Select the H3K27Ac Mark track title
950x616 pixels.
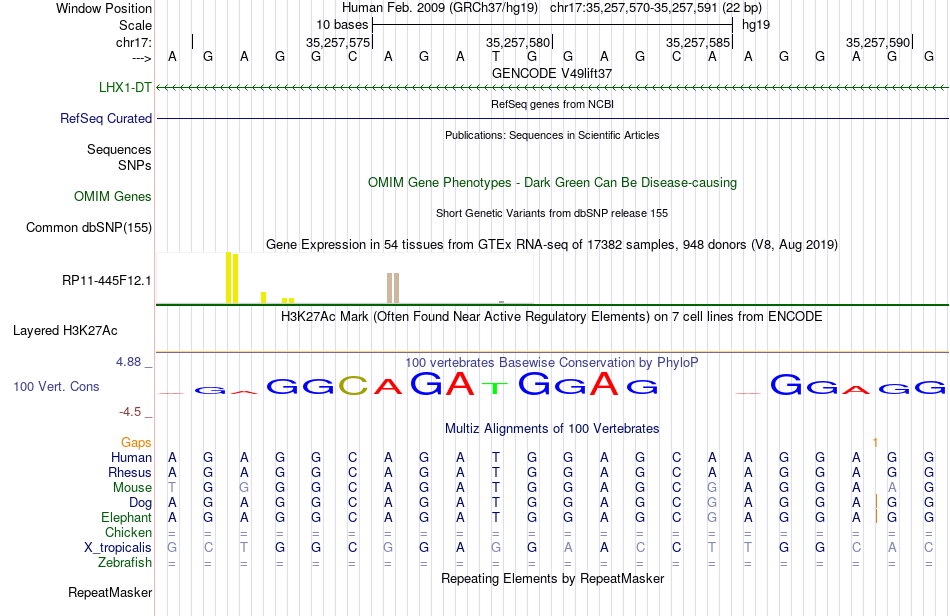click(x=552, y=316)
